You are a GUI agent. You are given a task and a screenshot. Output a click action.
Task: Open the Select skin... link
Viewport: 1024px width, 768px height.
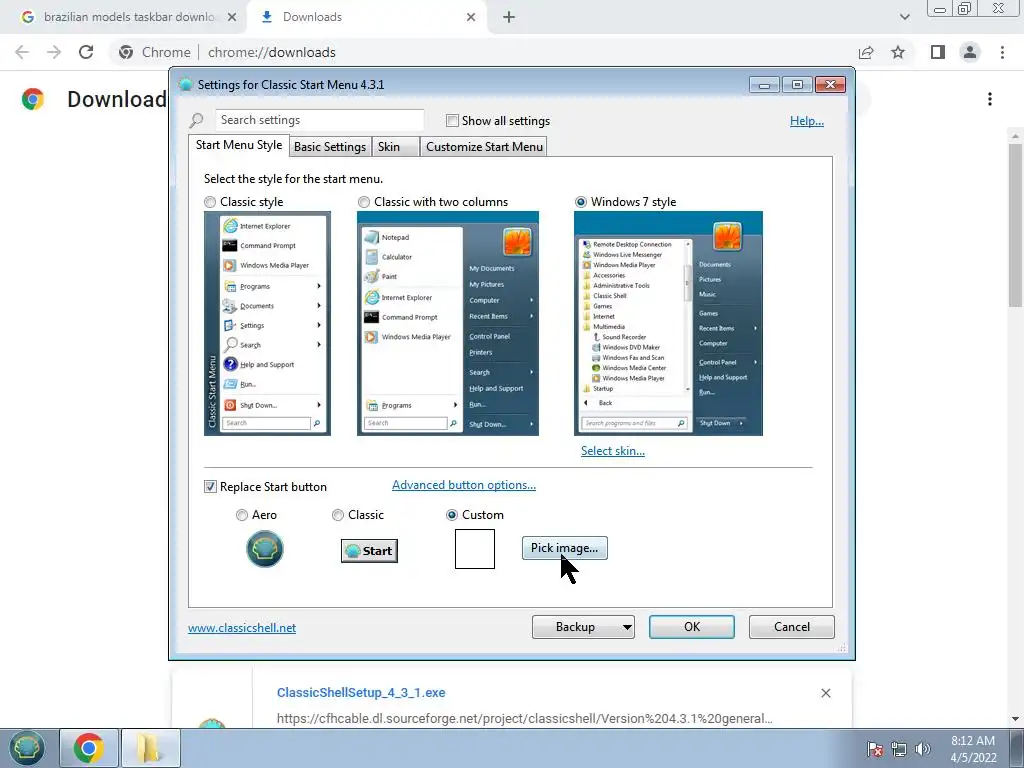coord(613,451)
